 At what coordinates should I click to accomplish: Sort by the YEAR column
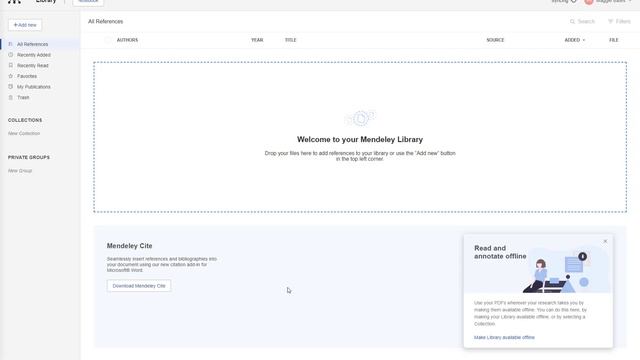257,40
